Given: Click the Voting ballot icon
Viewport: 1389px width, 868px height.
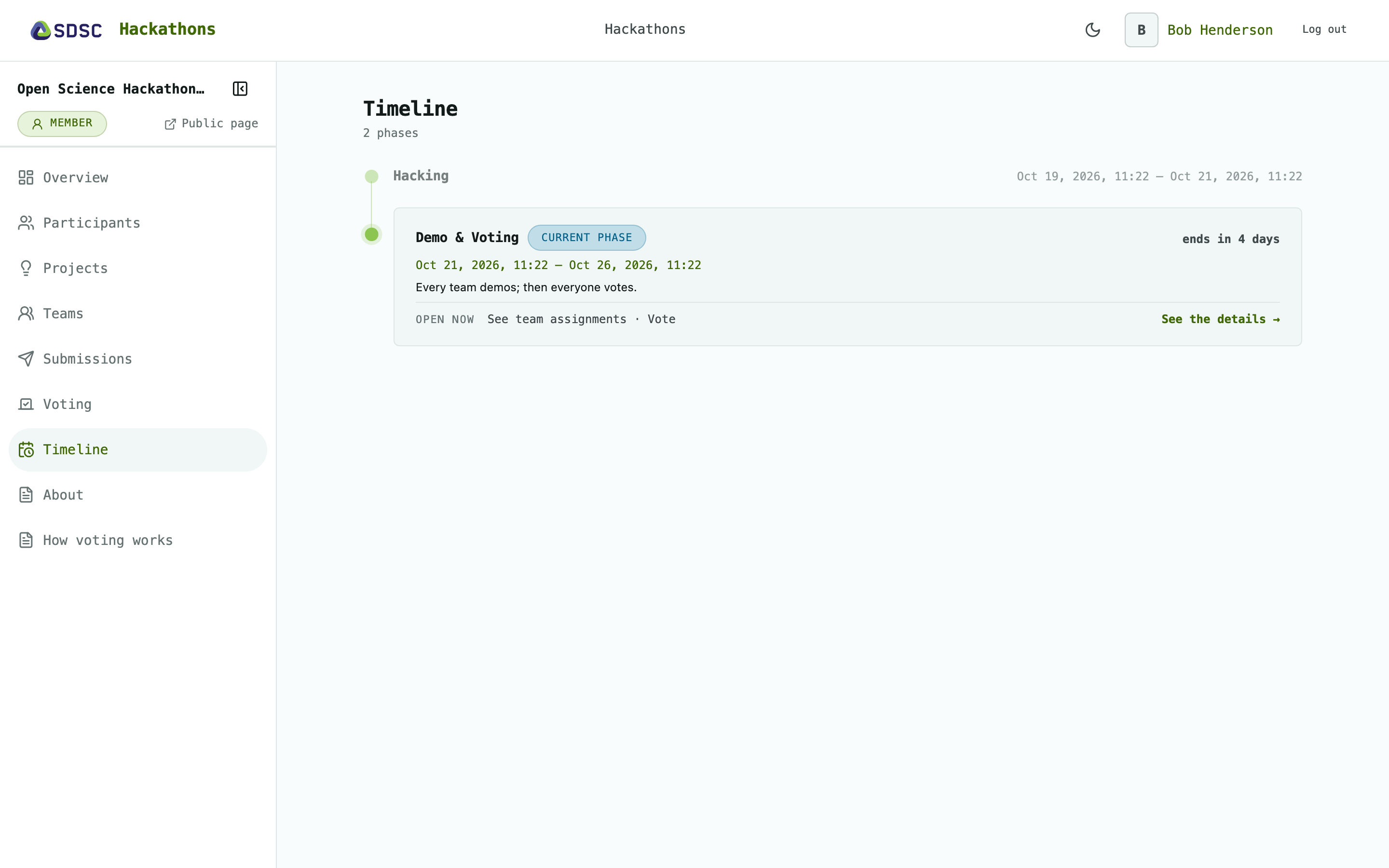Looking at the screenshot, I should point(26,404).
